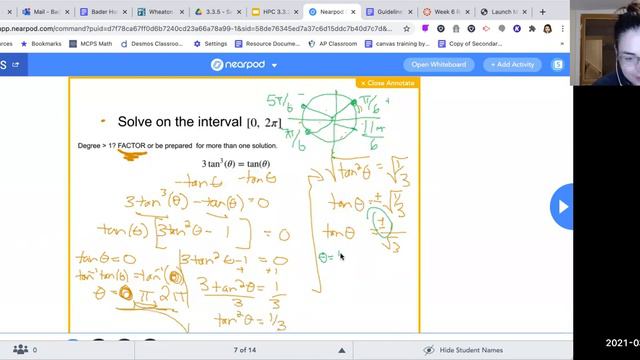This screenshot has height=360, width=640.
Task: Toggle Hide Student Names
Action: (463, 350)
